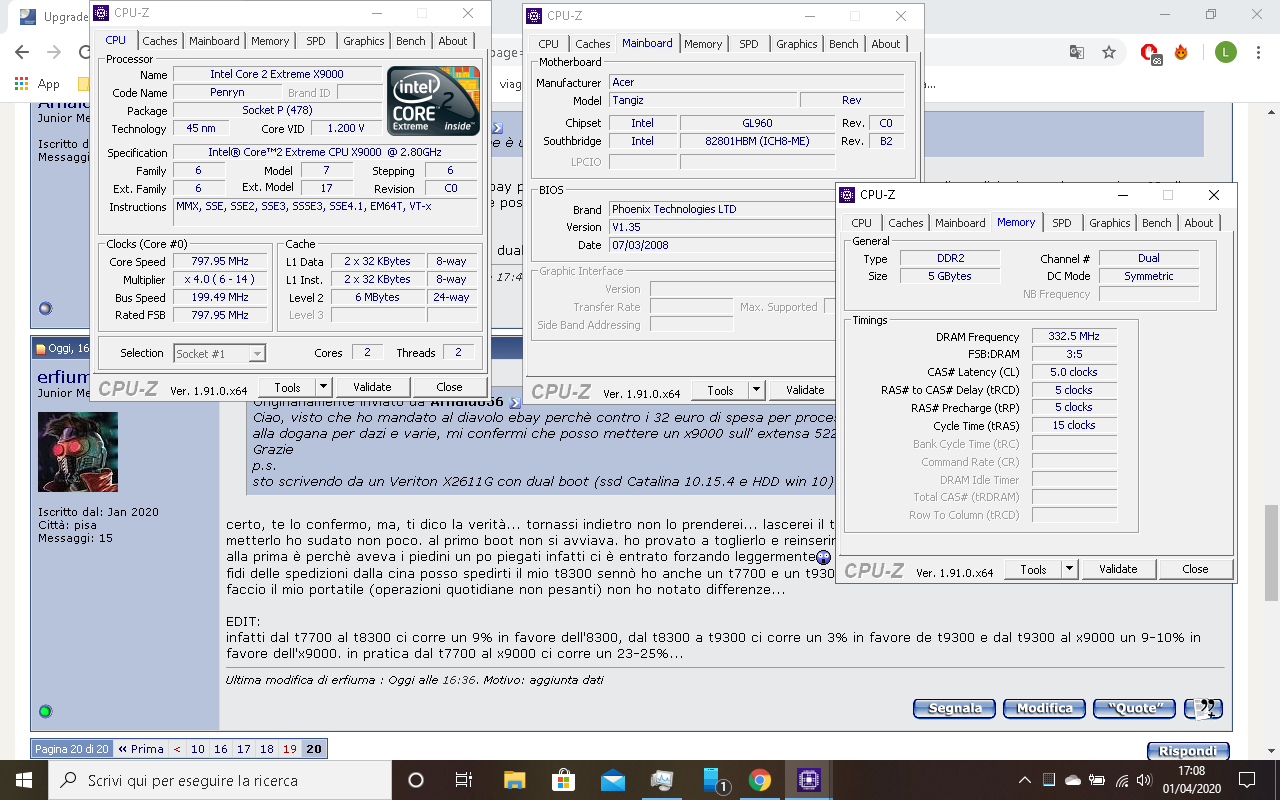
Task: Click the OneDrive cloud tray icon
Action: (x=1073, y=780)
